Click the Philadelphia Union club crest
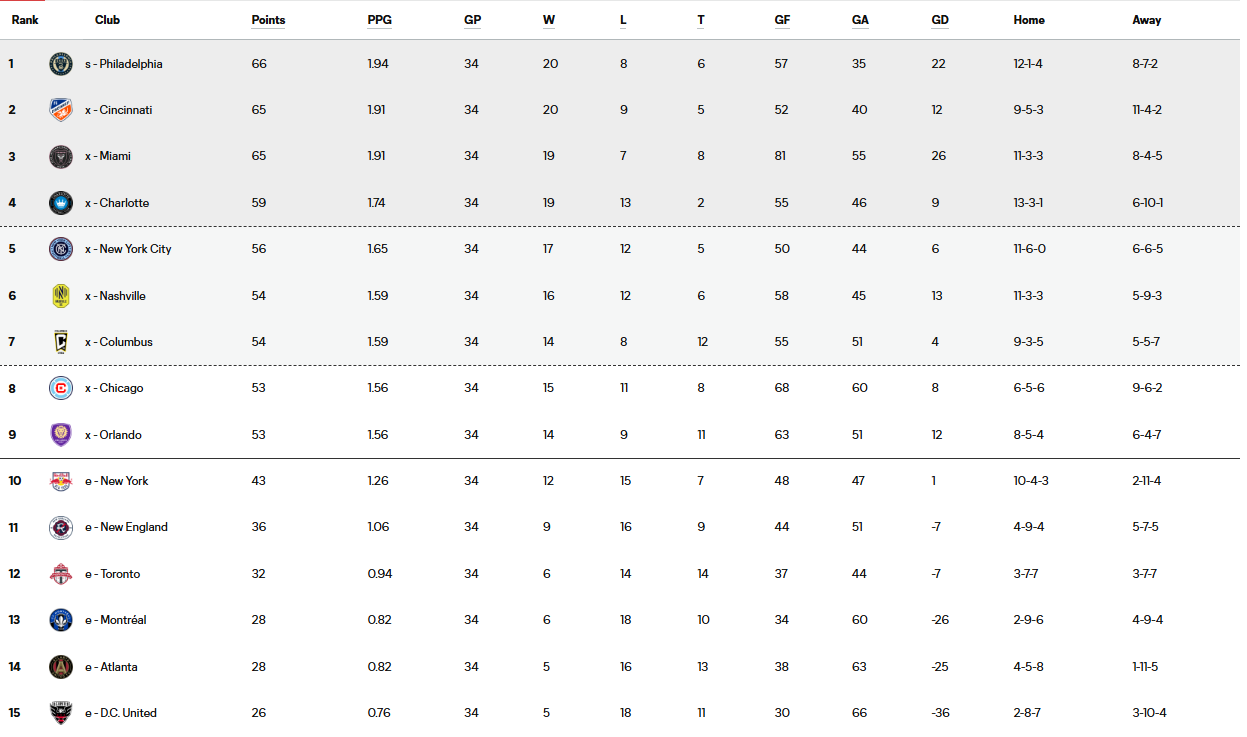 tap(61, 64)
